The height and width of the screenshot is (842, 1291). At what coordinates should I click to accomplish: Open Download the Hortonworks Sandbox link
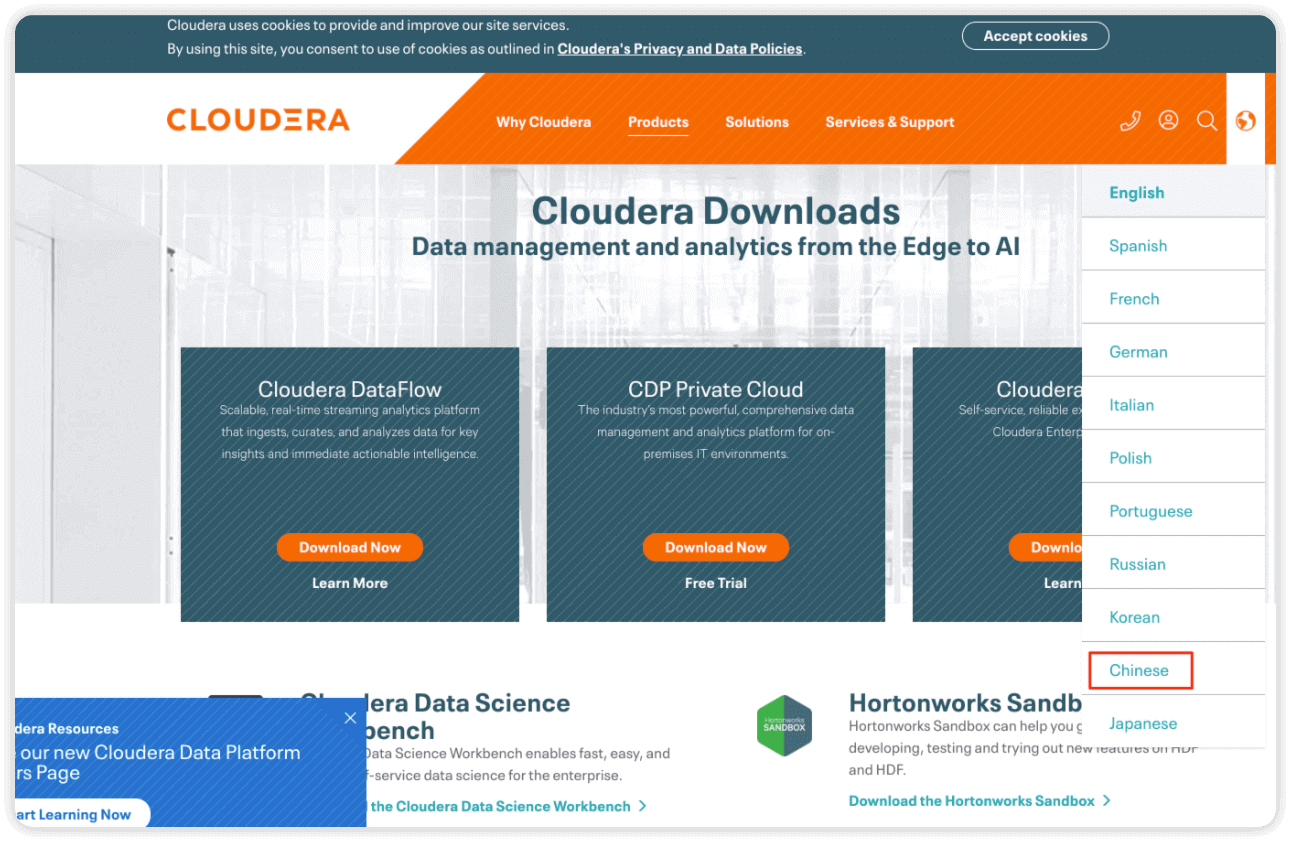[971, 801]
